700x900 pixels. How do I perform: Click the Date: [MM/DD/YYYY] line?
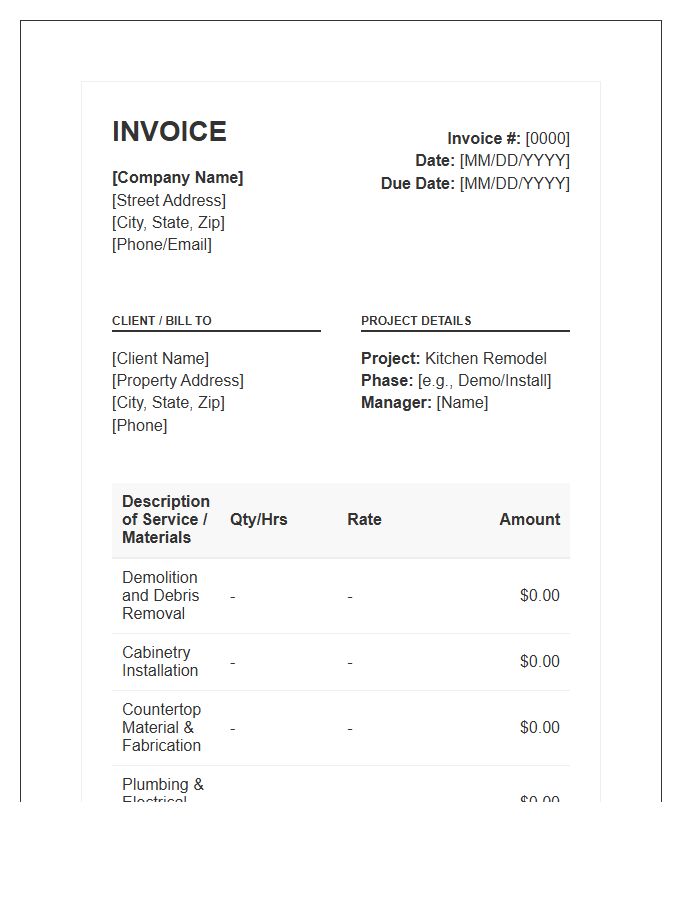(492, 160)
